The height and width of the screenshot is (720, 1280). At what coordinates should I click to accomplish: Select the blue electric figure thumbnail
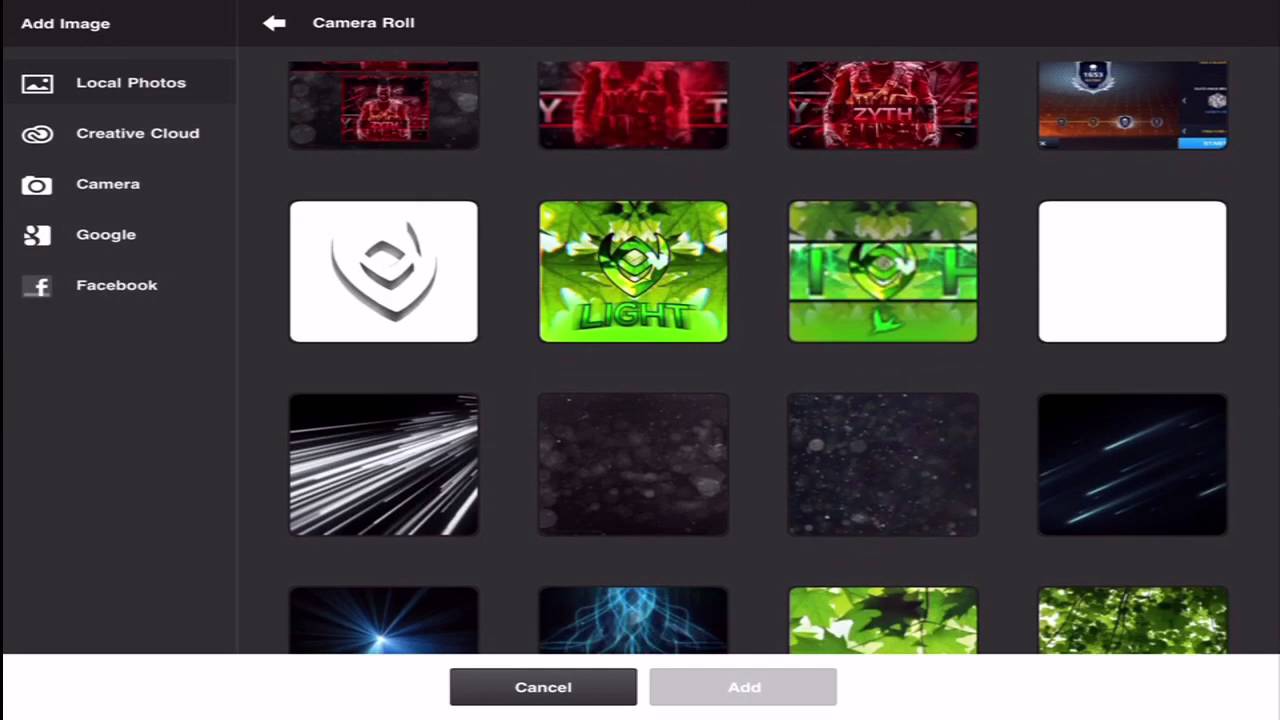coord(633,620)
